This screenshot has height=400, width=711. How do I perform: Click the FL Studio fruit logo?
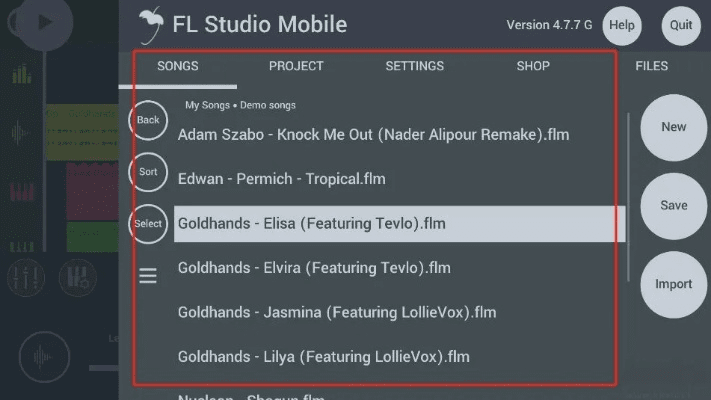(150, 24)
